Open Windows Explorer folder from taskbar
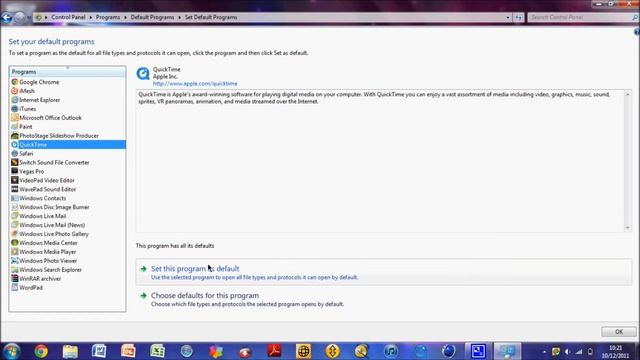640x360 pixels. [x=70, y=351]
